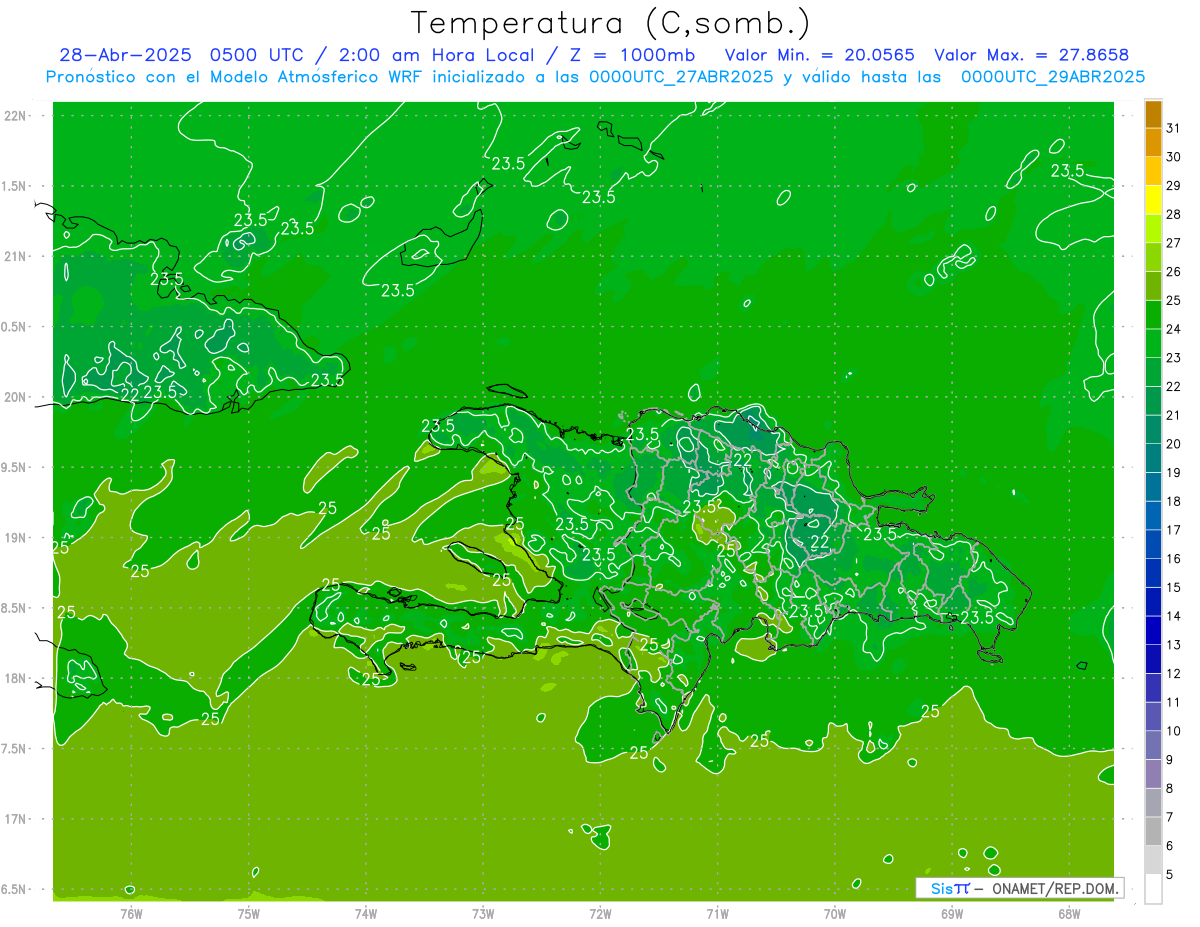Click the '17N' latitude axis label
Viewport: 1200px width, 927px height.
click(16, 819)
